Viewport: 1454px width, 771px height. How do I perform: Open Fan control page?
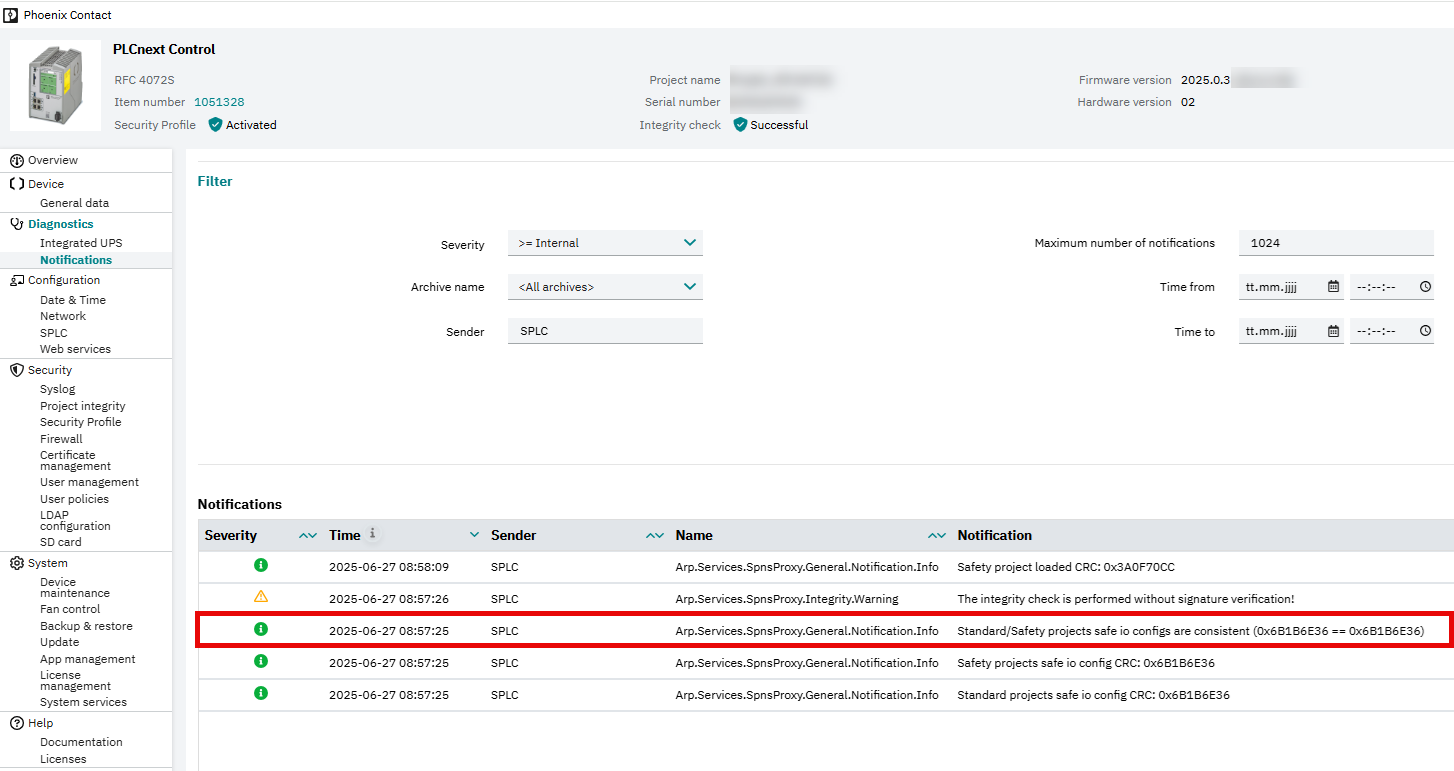pyautogui.click(x=70, y=609)
